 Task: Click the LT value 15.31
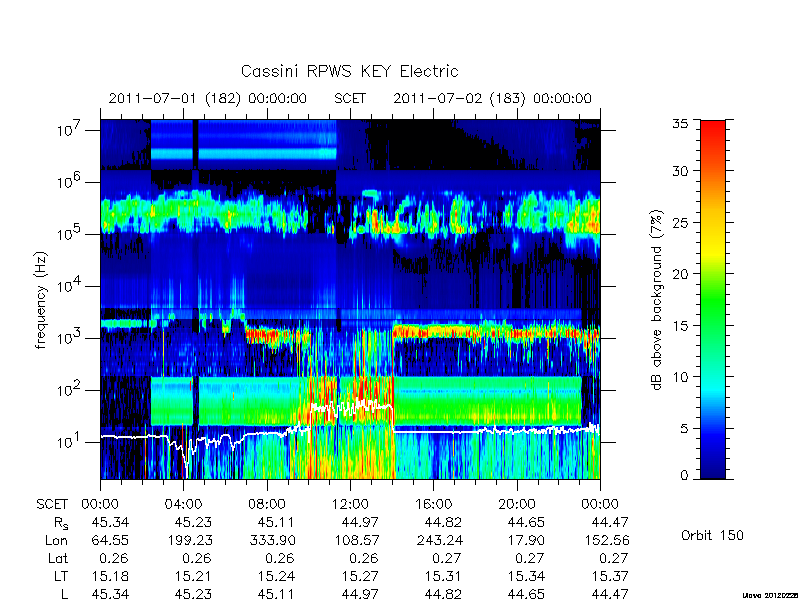[x=443, y=576]
